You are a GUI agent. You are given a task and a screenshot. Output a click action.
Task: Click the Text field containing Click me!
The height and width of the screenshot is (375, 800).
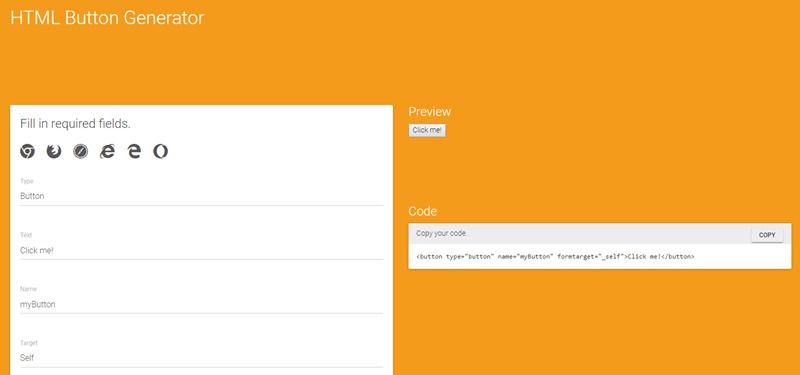[x=201, y=251]
